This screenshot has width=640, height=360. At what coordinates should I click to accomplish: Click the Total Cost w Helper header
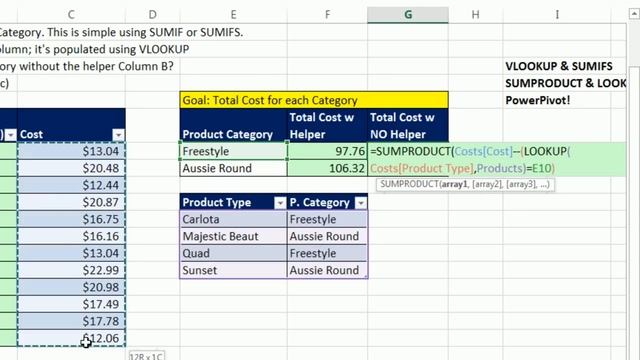coord(327,125)
